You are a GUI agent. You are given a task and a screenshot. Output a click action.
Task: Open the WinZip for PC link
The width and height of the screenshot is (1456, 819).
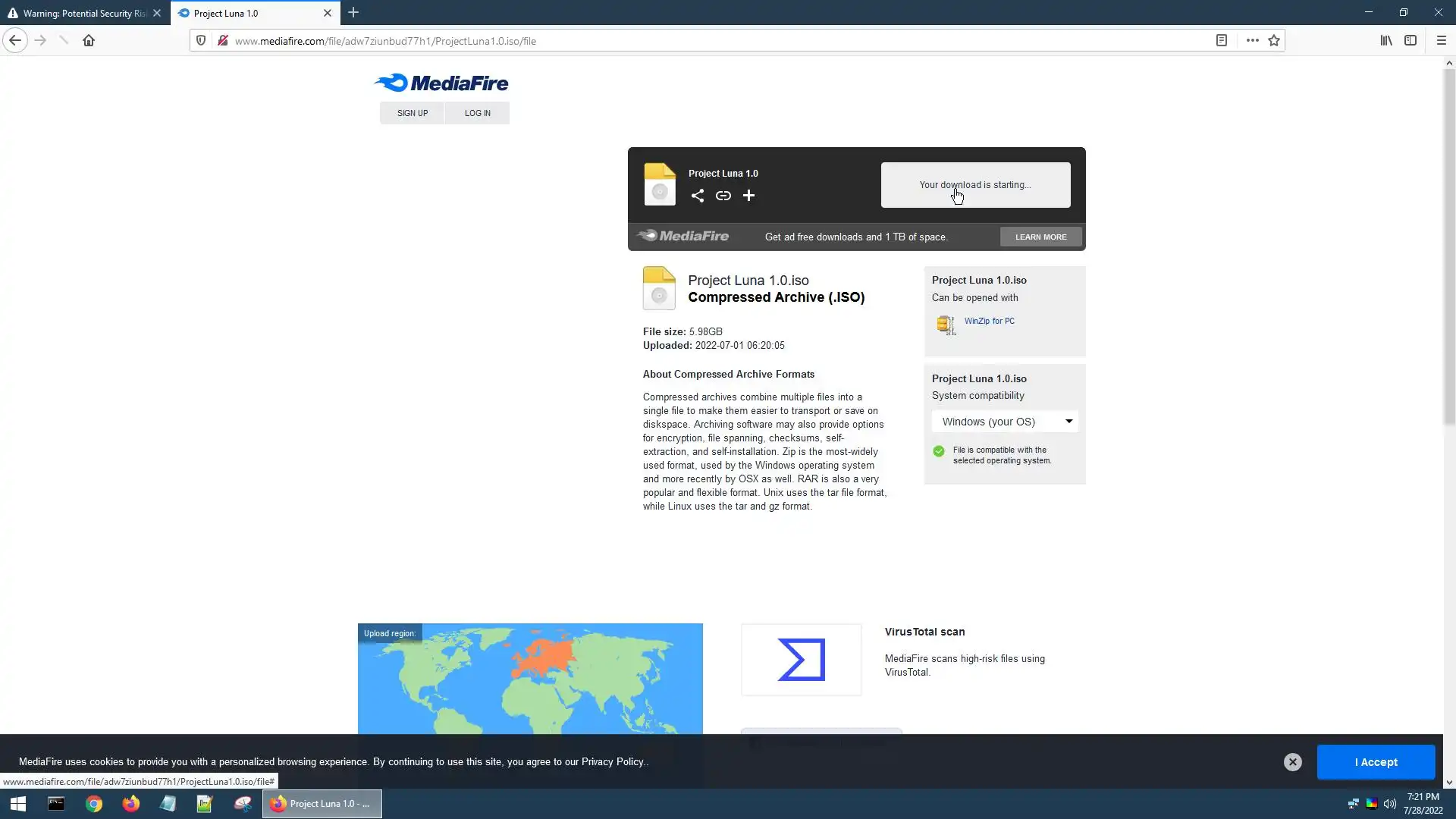(x=989, y=321)
